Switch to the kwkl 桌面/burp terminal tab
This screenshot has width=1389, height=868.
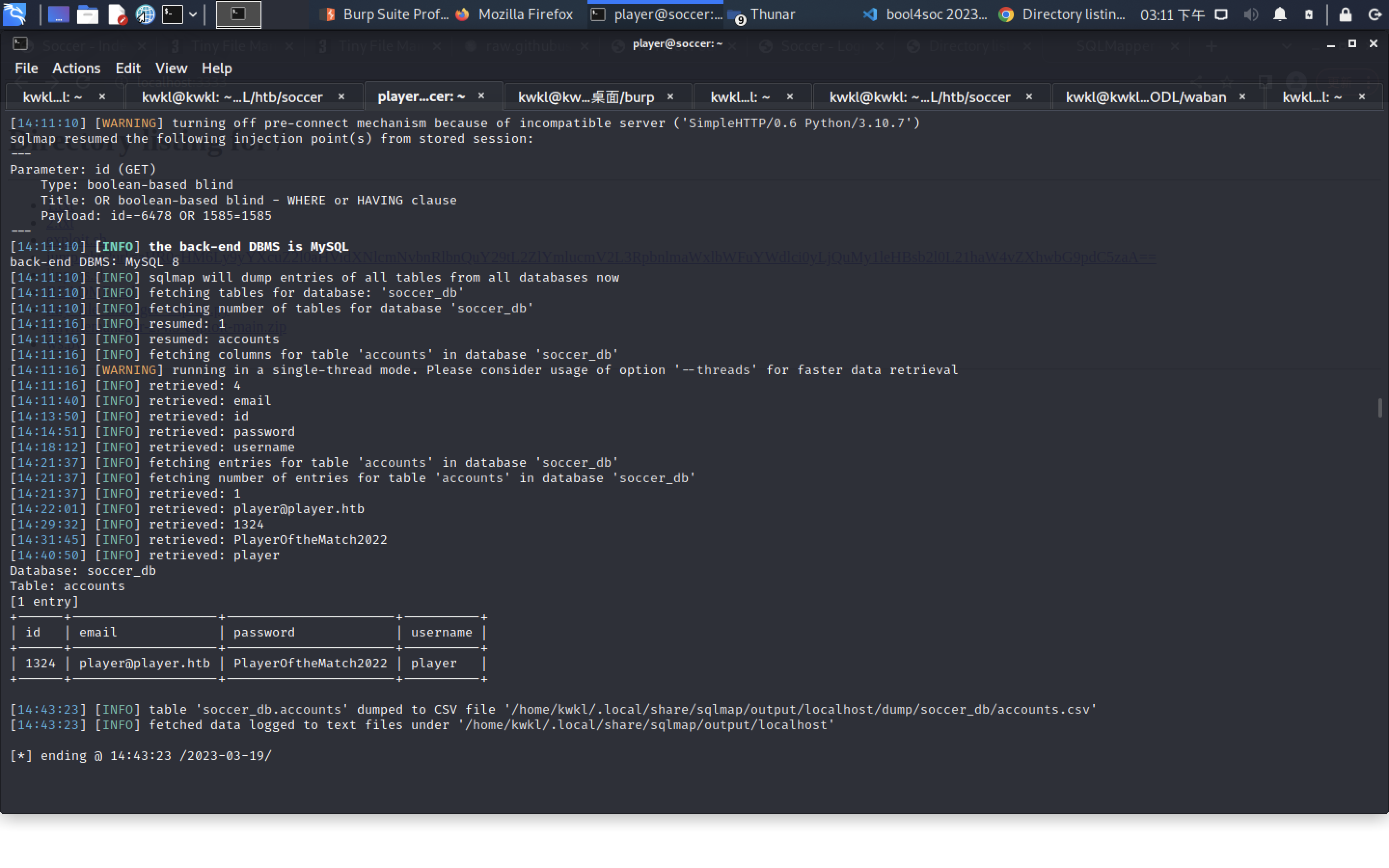[x=586, y=97]
